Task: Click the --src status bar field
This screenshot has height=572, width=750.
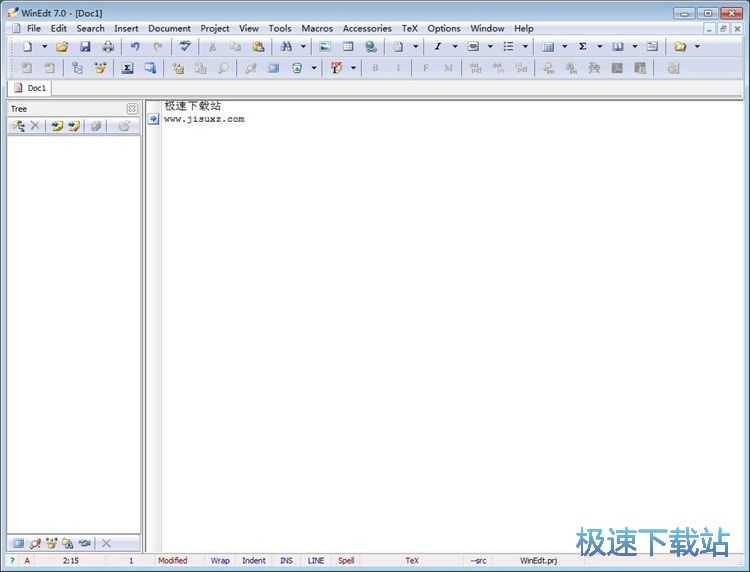Action: coord(478,561)
